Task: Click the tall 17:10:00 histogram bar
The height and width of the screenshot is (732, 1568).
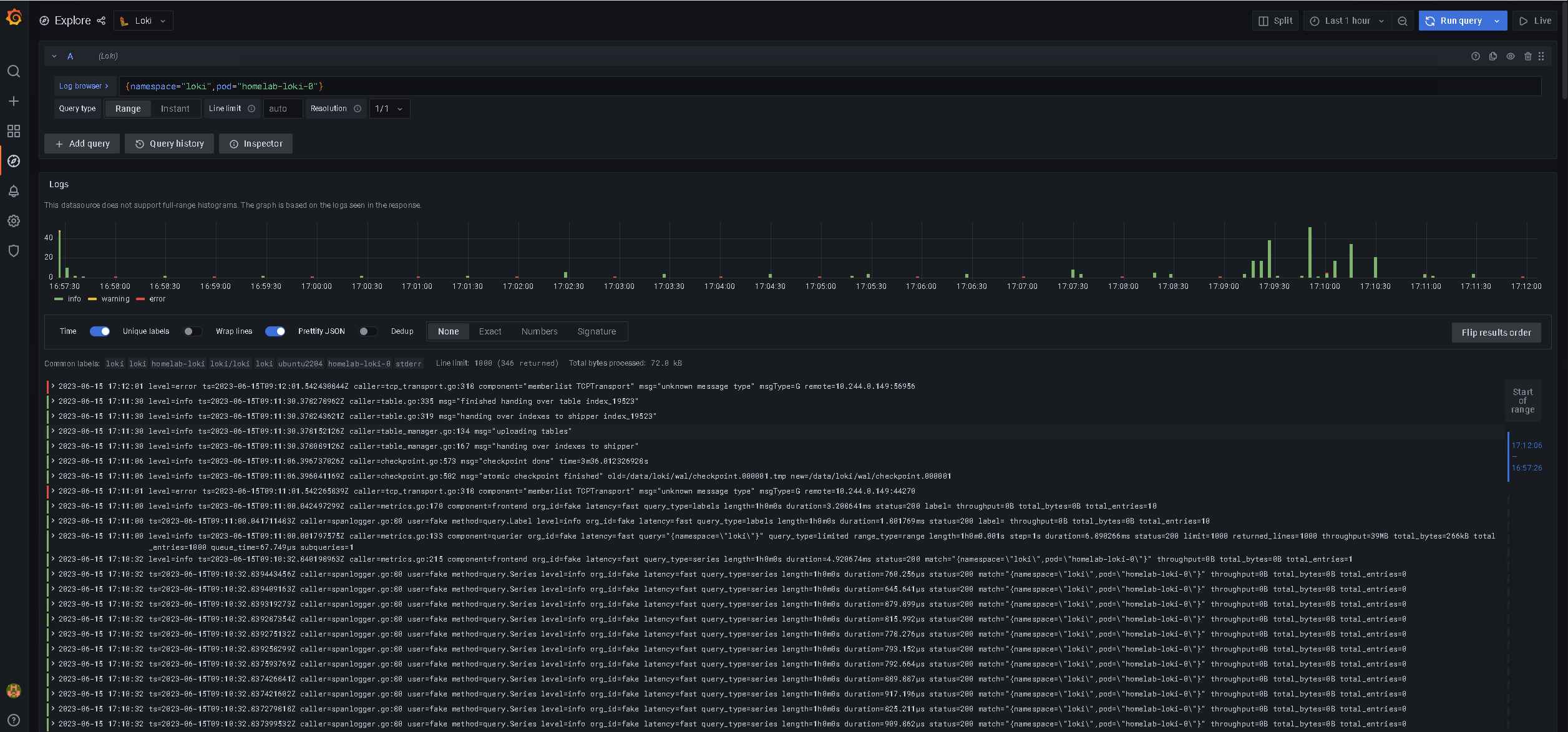Action: [1310, 252]
